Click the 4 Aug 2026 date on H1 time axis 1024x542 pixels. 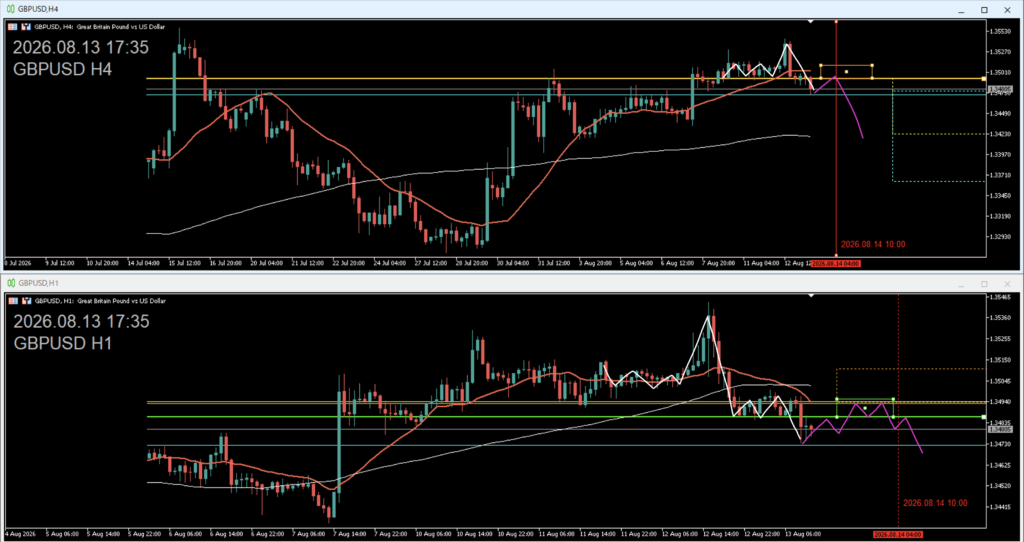click(x=19, y=534)
